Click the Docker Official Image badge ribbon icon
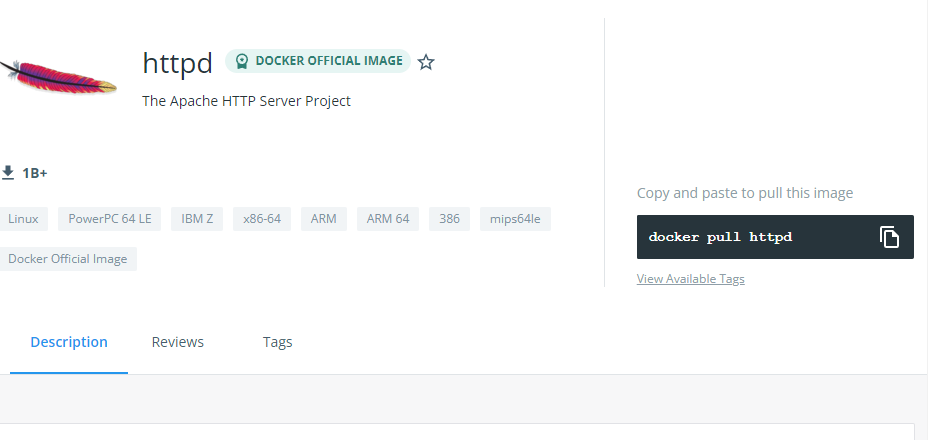The width and height of the screenshot is (928, 440). pos(241,61)
